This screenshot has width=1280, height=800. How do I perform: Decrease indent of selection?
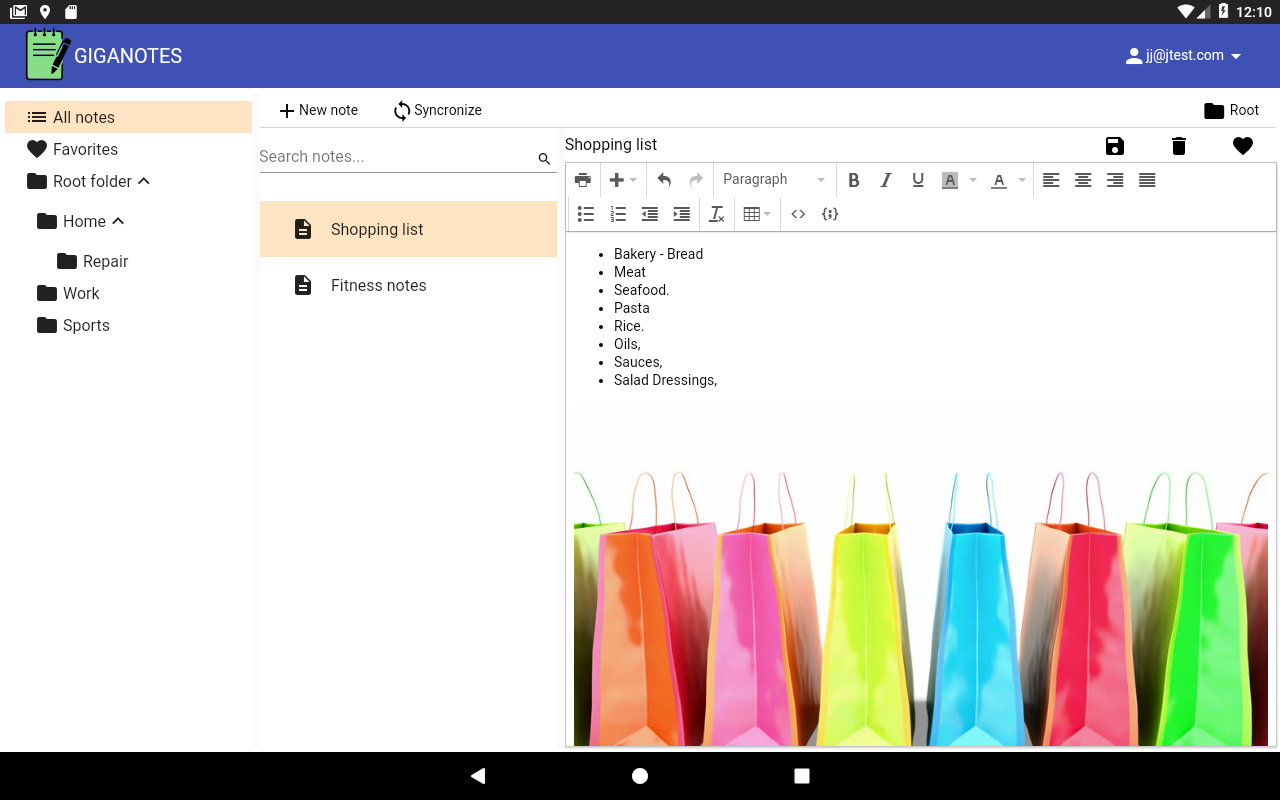650,214
